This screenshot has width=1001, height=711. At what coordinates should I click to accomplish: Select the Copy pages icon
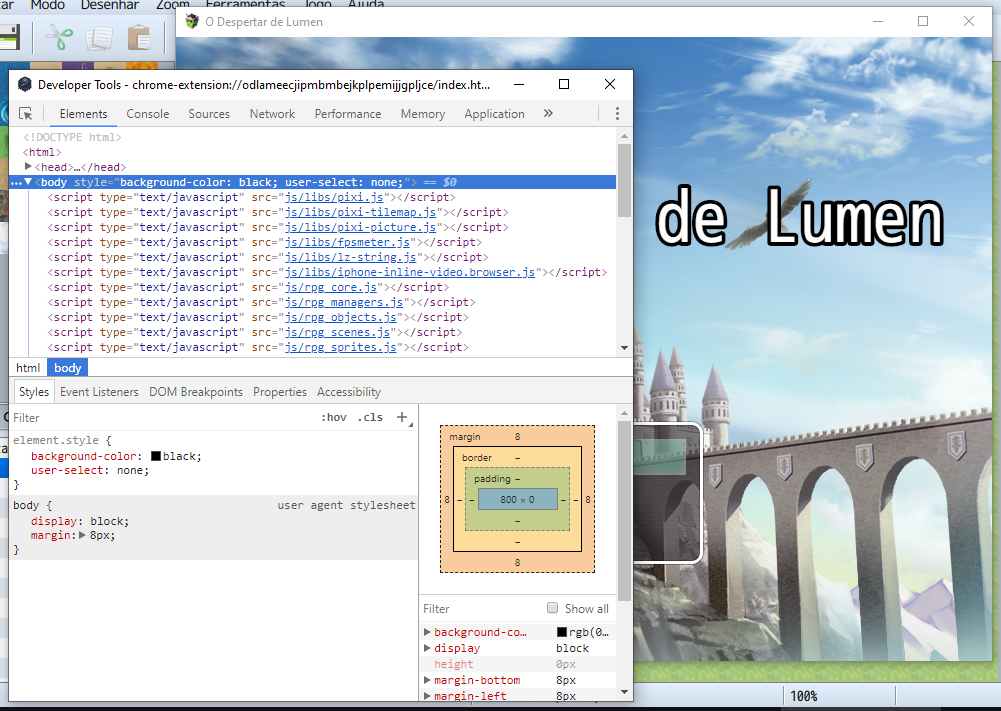click(x=99, y=39)
